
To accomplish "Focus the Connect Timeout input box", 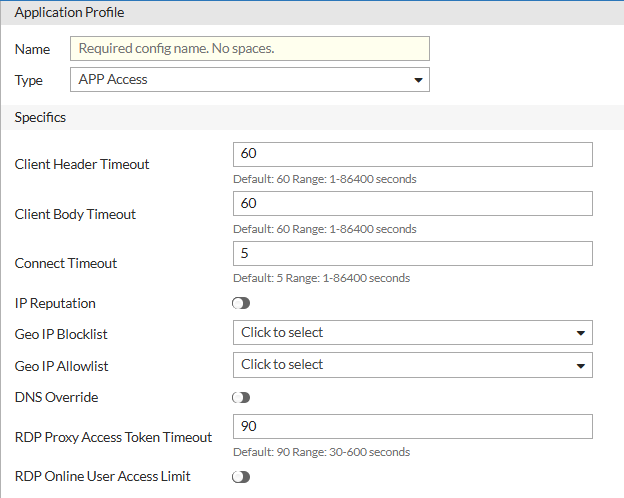I will pyautogui.click(x=412, y=253).
